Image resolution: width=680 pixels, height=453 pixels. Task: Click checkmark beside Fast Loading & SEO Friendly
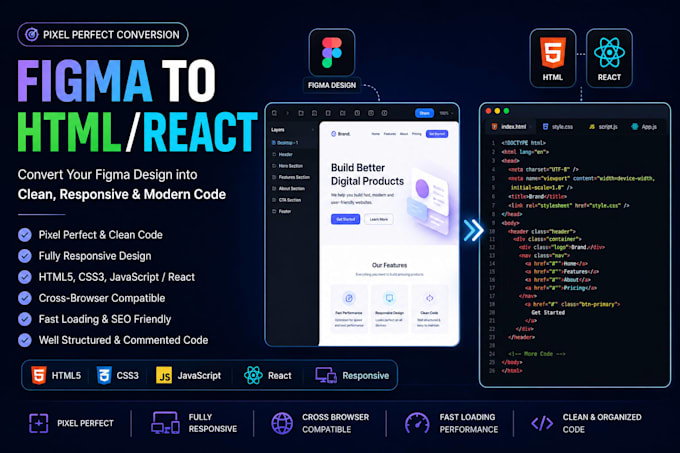pyautogui.click(x=25, y=319)
